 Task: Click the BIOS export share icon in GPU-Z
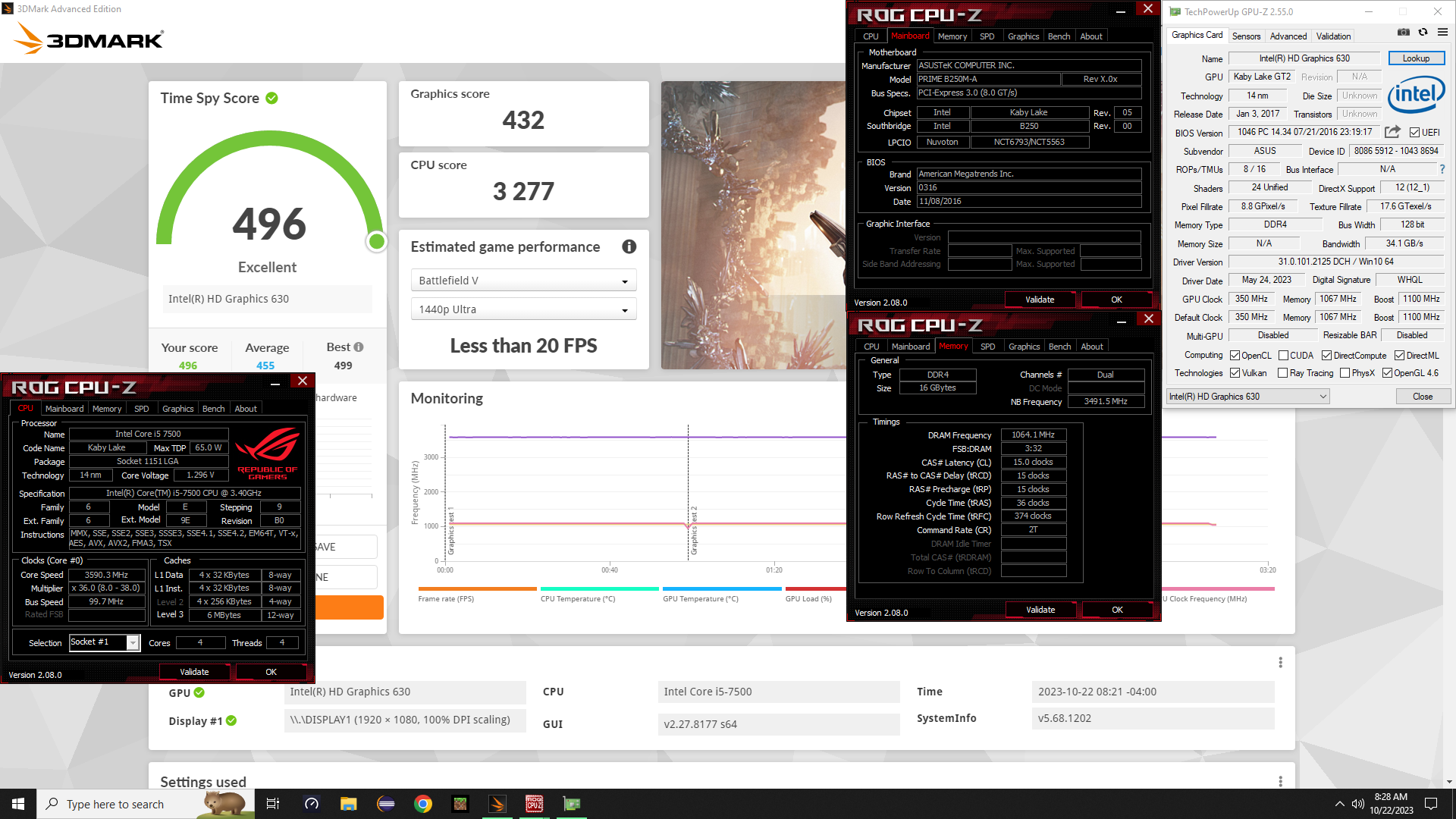pyautogui.click(x=1392, y=132)
